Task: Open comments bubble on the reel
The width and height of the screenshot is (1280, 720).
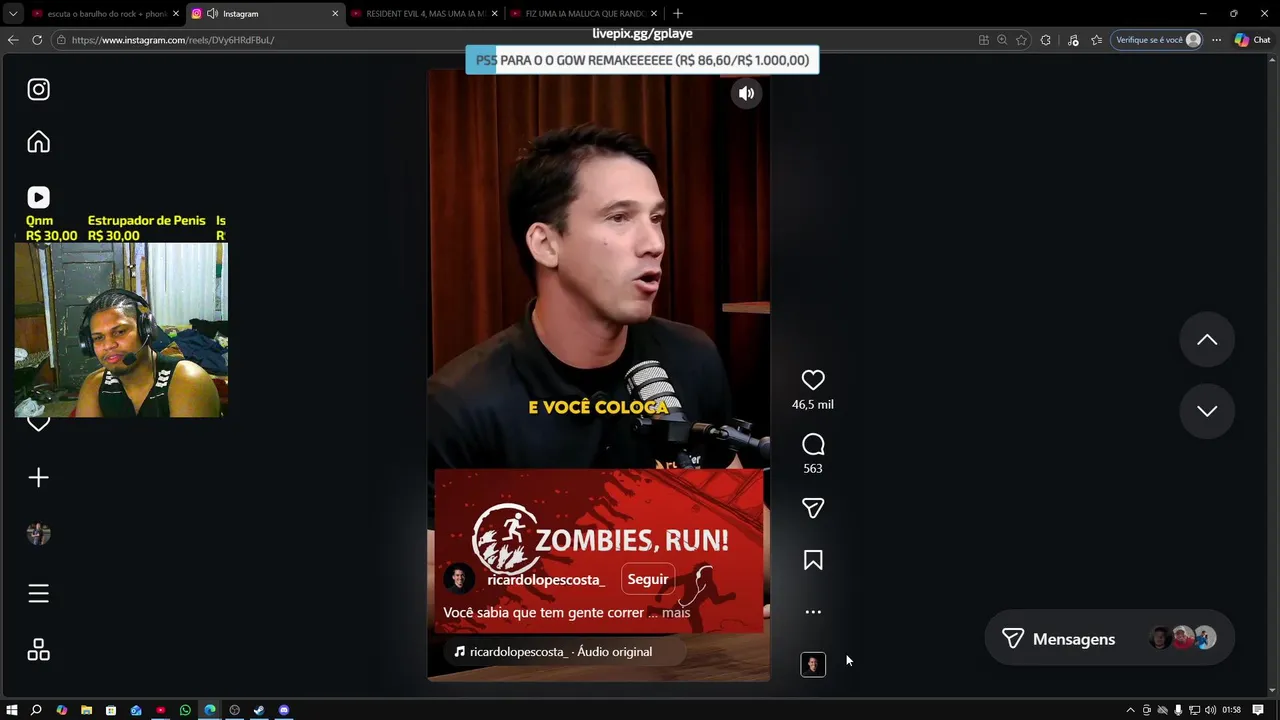Action: [813, 444]
